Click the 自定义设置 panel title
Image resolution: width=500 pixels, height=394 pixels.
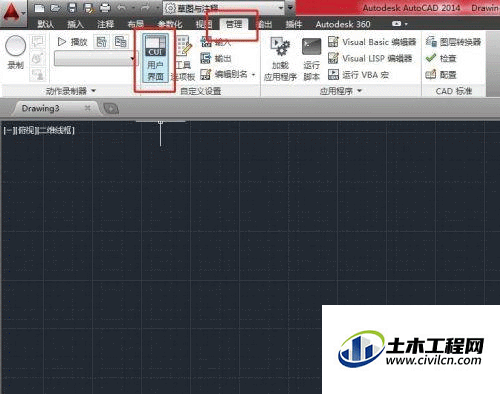tap(201, 91)
